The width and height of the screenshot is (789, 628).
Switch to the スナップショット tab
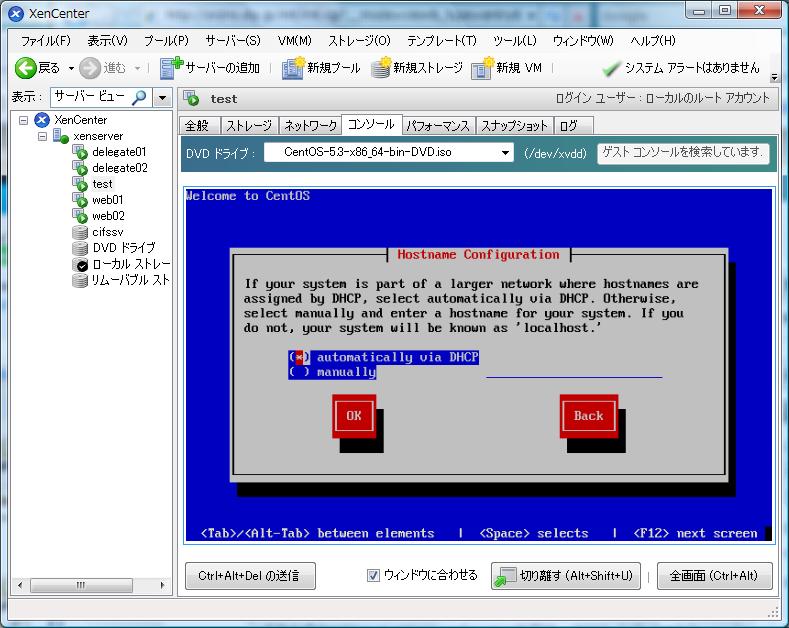point(514,125)
